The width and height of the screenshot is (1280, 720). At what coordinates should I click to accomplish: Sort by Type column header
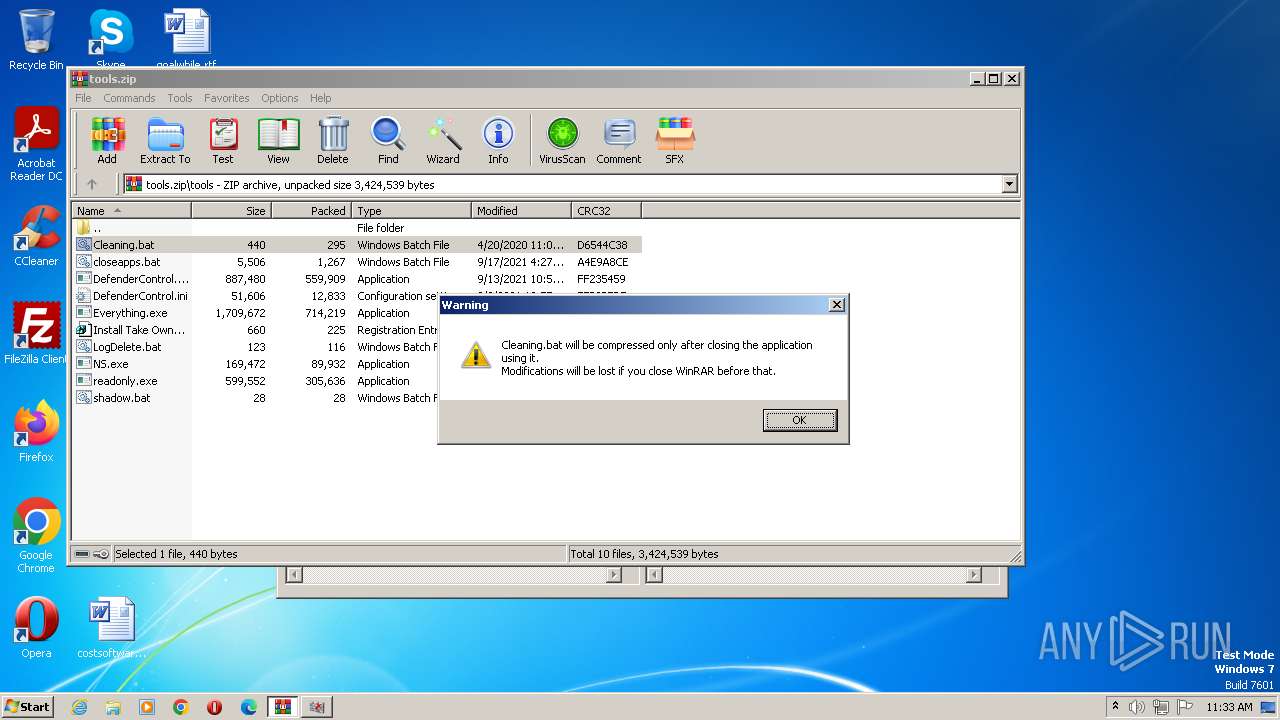411,210
